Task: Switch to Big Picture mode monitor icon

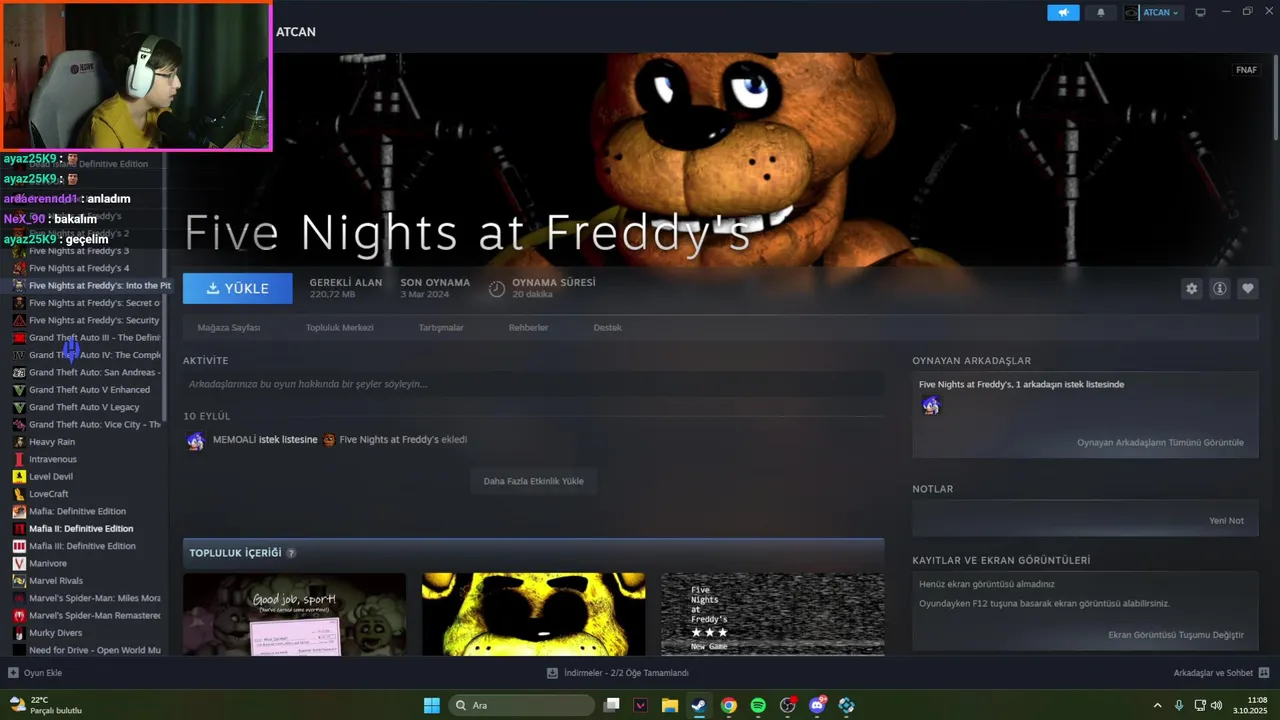Action: pos(1200,12)
